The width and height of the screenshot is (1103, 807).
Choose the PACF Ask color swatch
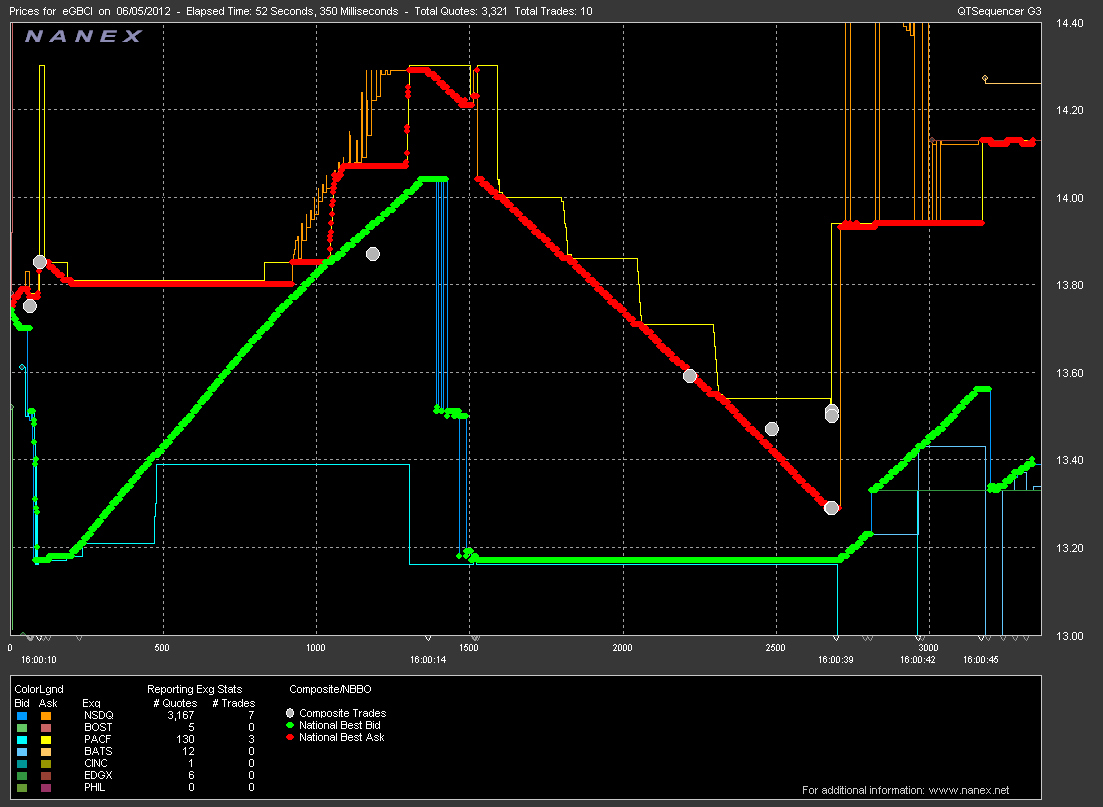(46, 739)
